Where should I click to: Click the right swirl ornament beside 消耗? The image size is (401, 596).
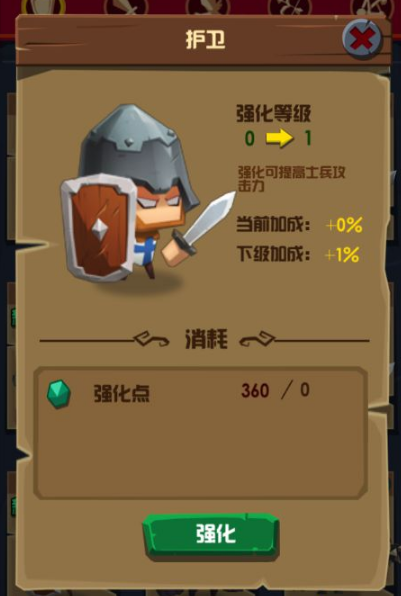click(x=257, y=339)
